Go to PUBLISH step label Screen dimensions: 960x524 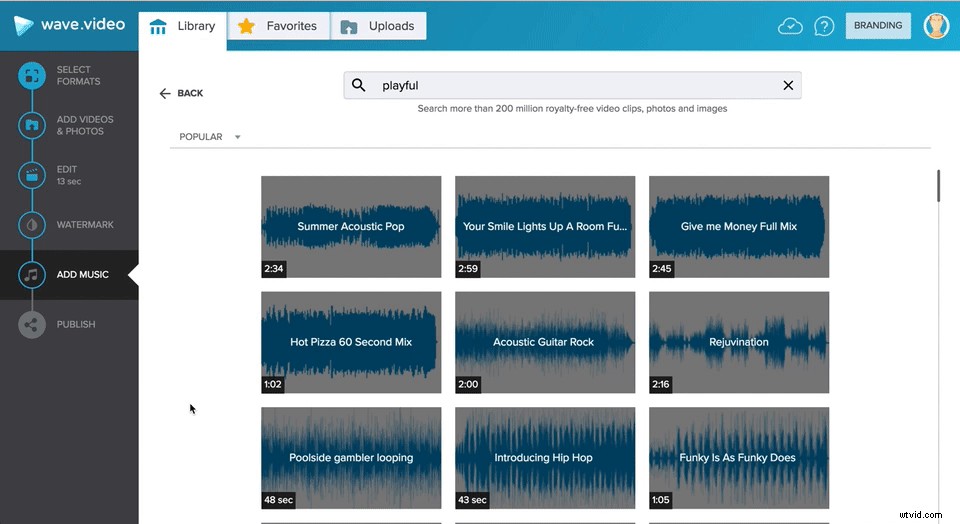click(x=76, y=324)
